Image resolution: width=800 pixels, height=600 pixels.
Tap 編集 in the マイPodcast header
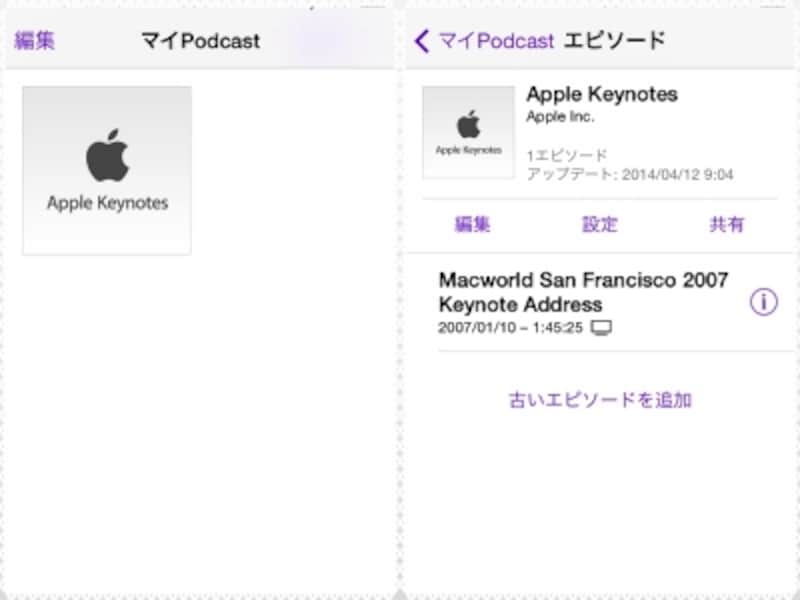(34, 41)
